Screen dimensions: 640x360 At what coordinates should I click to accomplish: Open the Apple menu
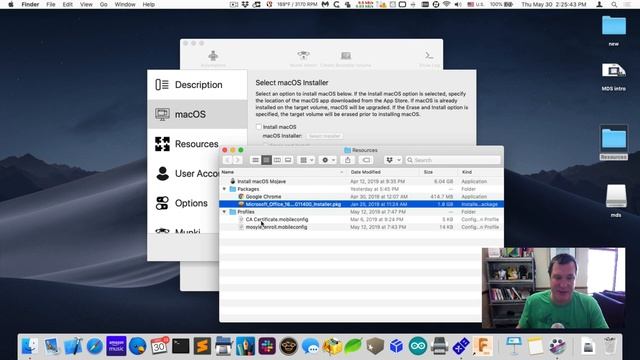pos(11,4)
